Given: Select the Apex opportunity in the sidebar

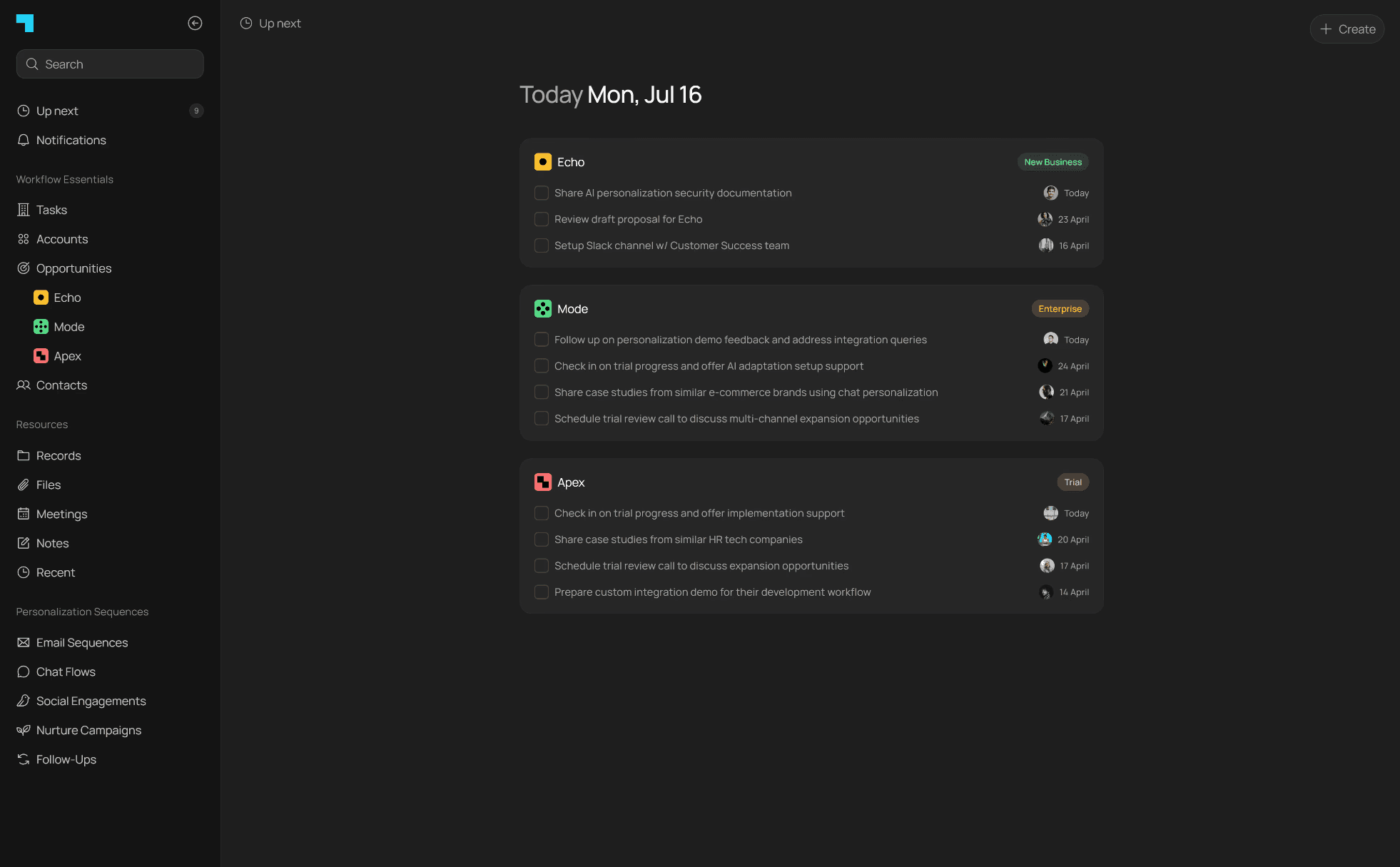Looking at the screenshot, I should pos(67,356).
